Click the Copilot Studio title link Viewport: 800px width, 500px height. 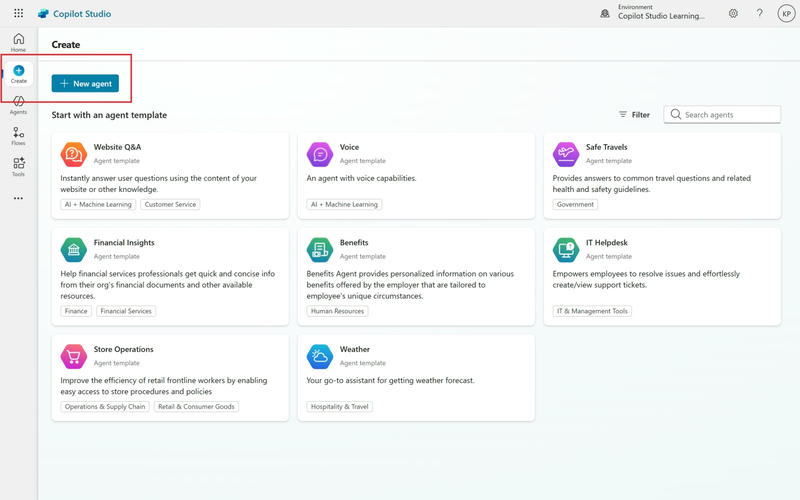(x=84, y=14)
